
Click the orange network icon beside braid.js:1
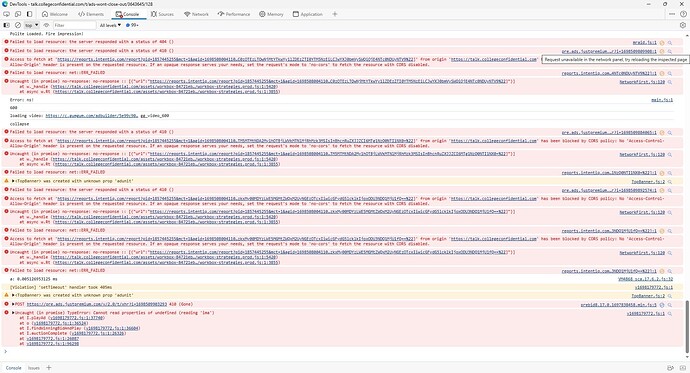click(x=662, y=43)
